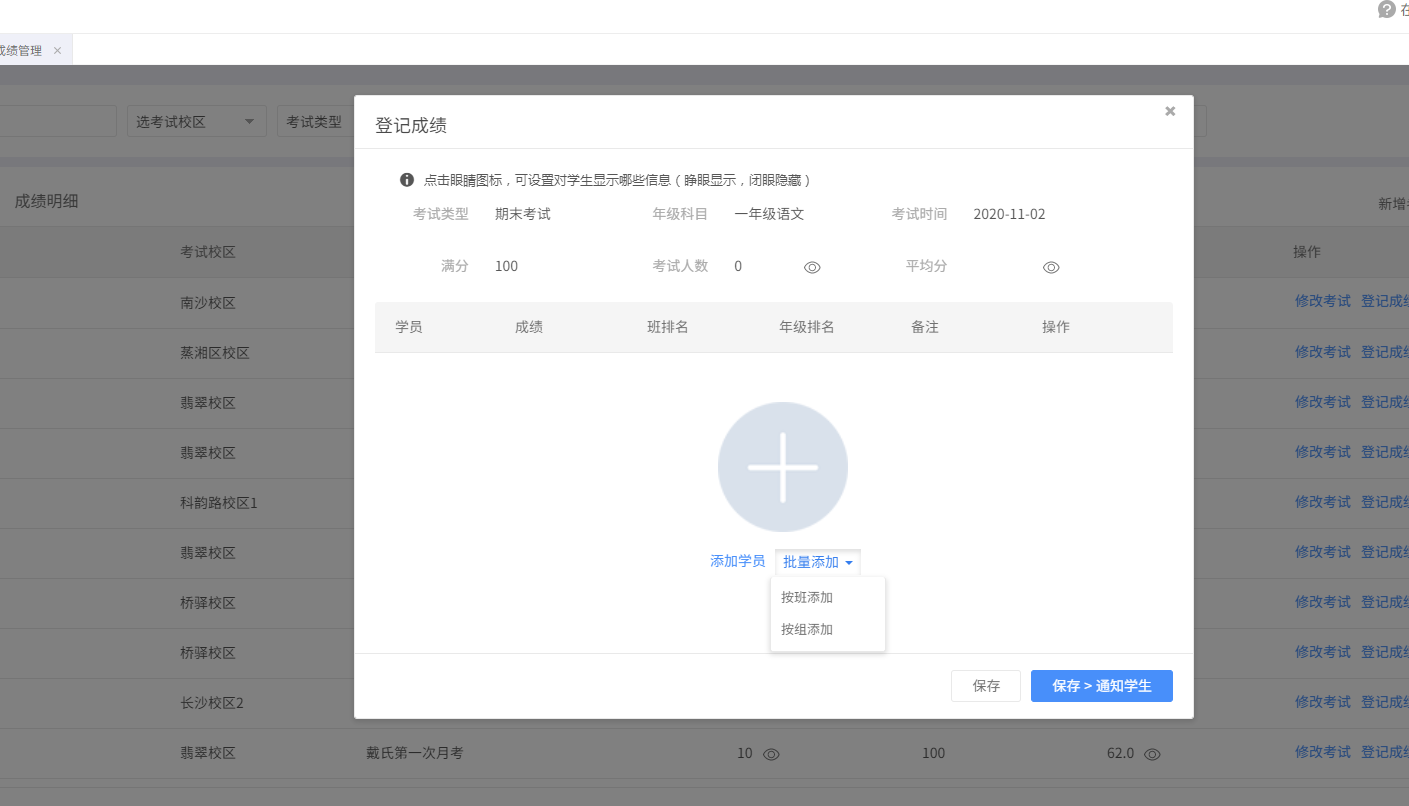This screenshot has height=806, width=1409.
Task: Click the 成绩 column header in dialog
Action: coord(529,327)
